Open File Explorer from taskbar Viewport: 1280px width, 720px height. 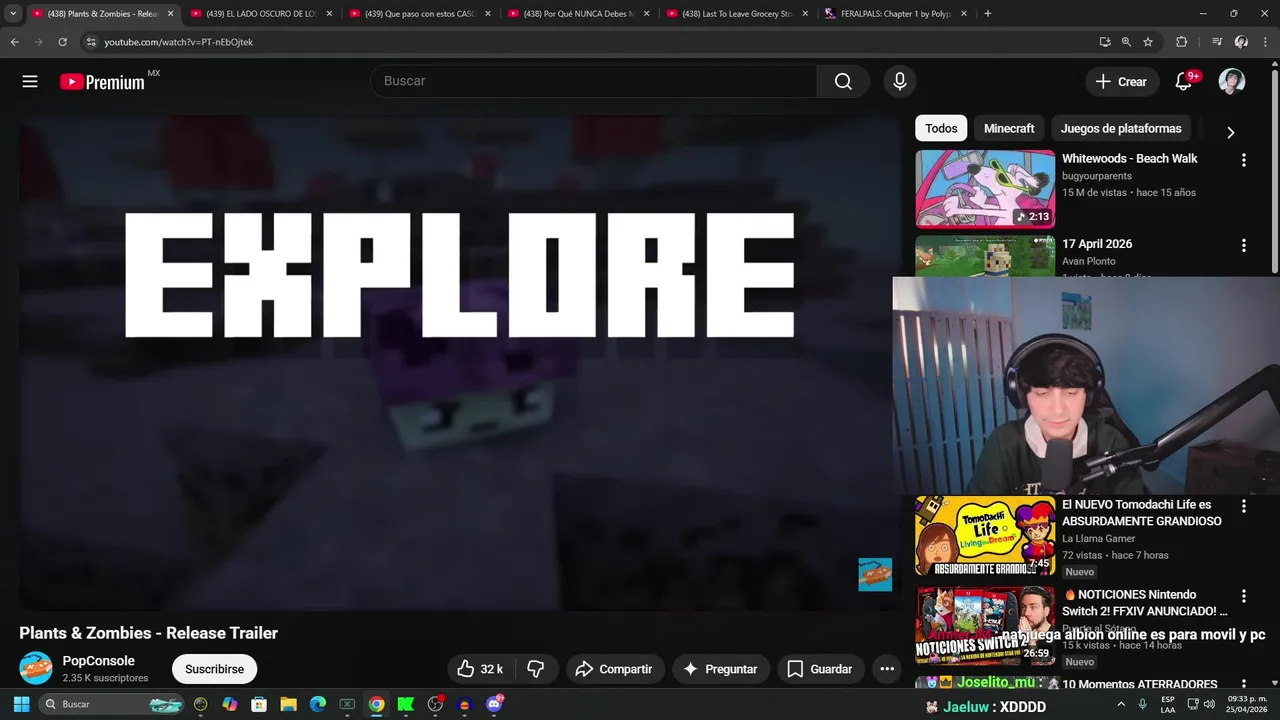[288, 704]
